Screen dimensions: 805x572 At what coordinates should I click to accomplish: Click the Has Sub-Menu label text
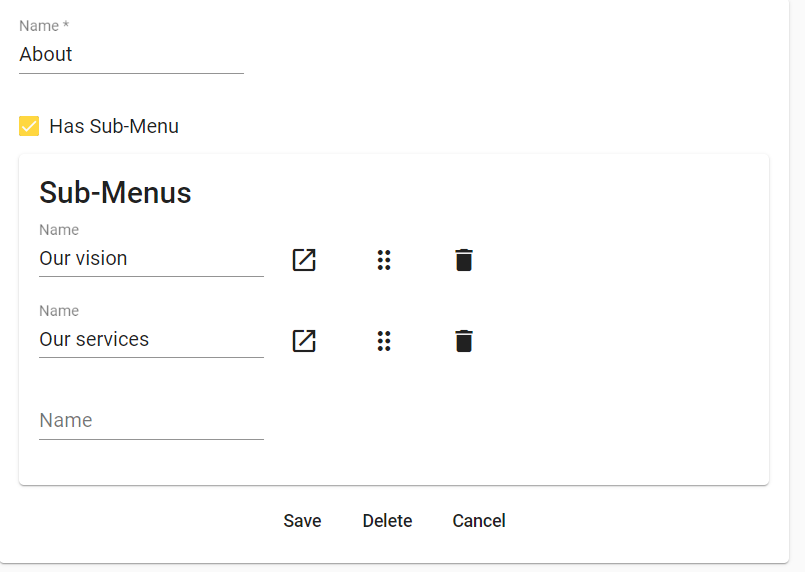point(114,126)
